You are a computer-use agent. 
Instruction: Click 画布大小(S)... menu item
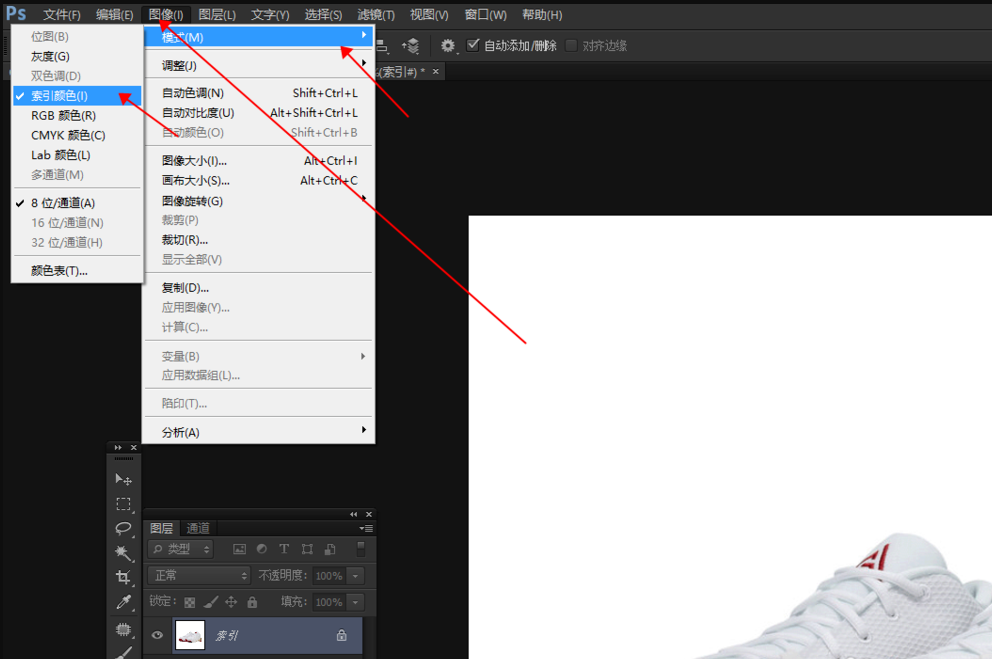(x=259, y=181)
